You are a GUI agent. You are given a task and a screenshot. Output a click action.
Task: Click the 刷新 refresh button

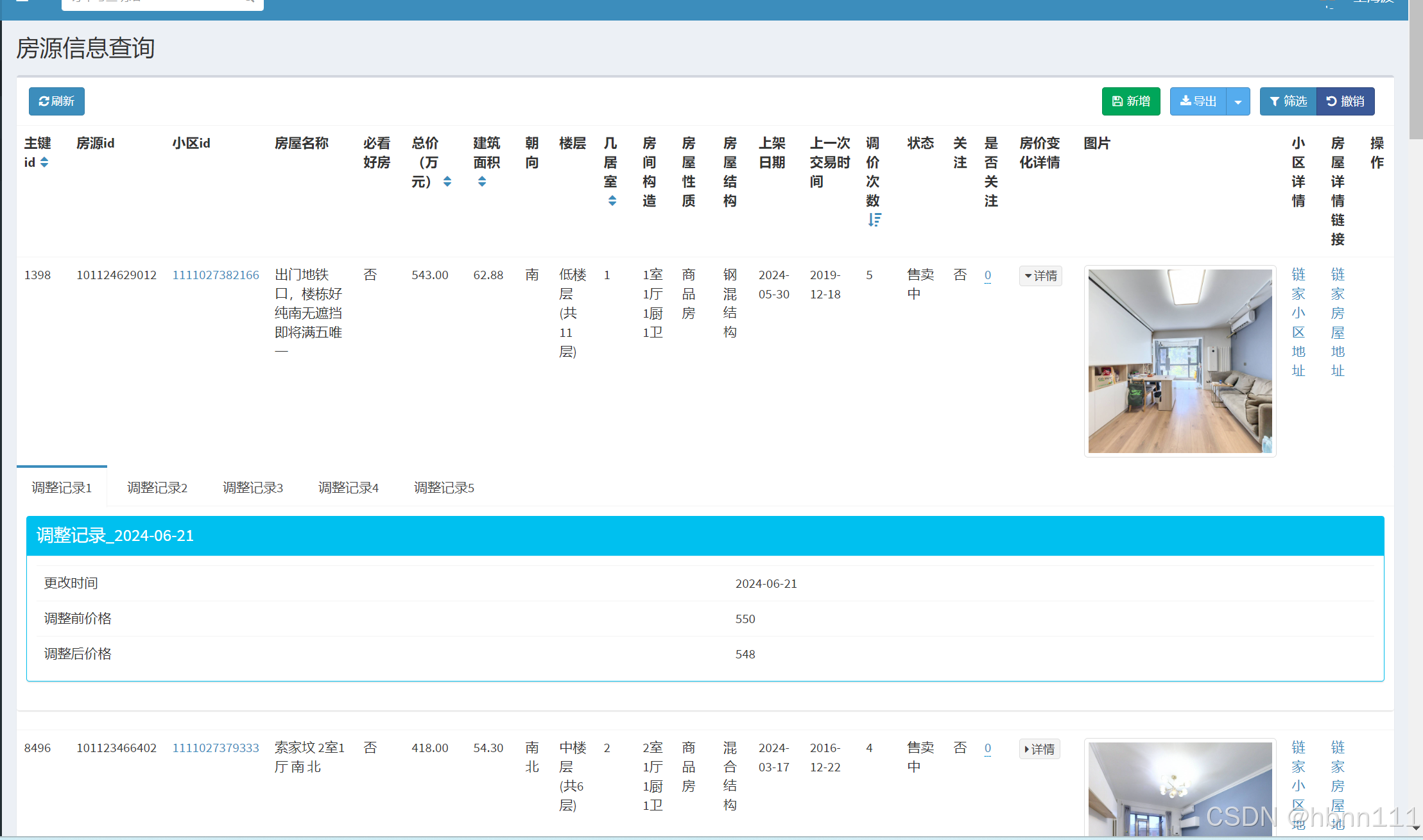click(x=56, y=101)
